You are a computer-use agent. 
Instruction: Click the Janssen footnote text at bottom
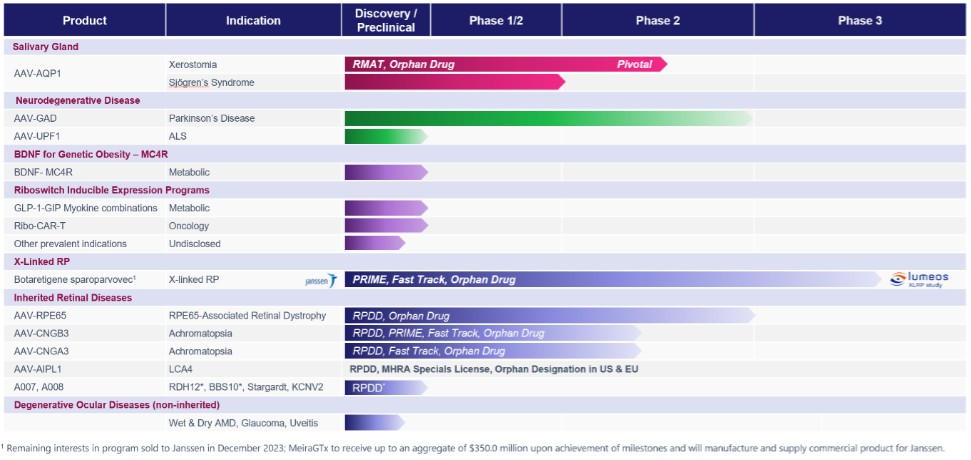coord(472,447)
